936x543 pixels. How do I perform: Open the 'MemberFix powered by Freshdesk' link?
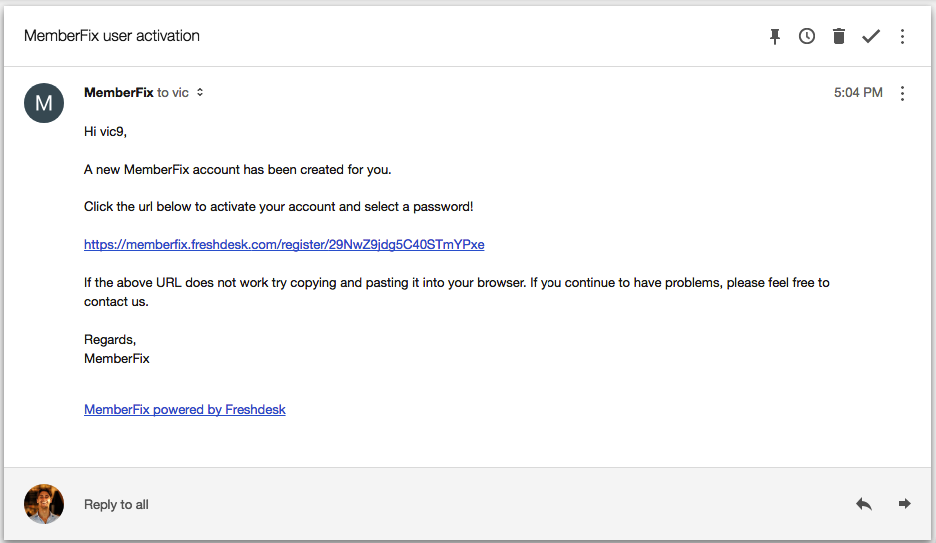[184, 409]
